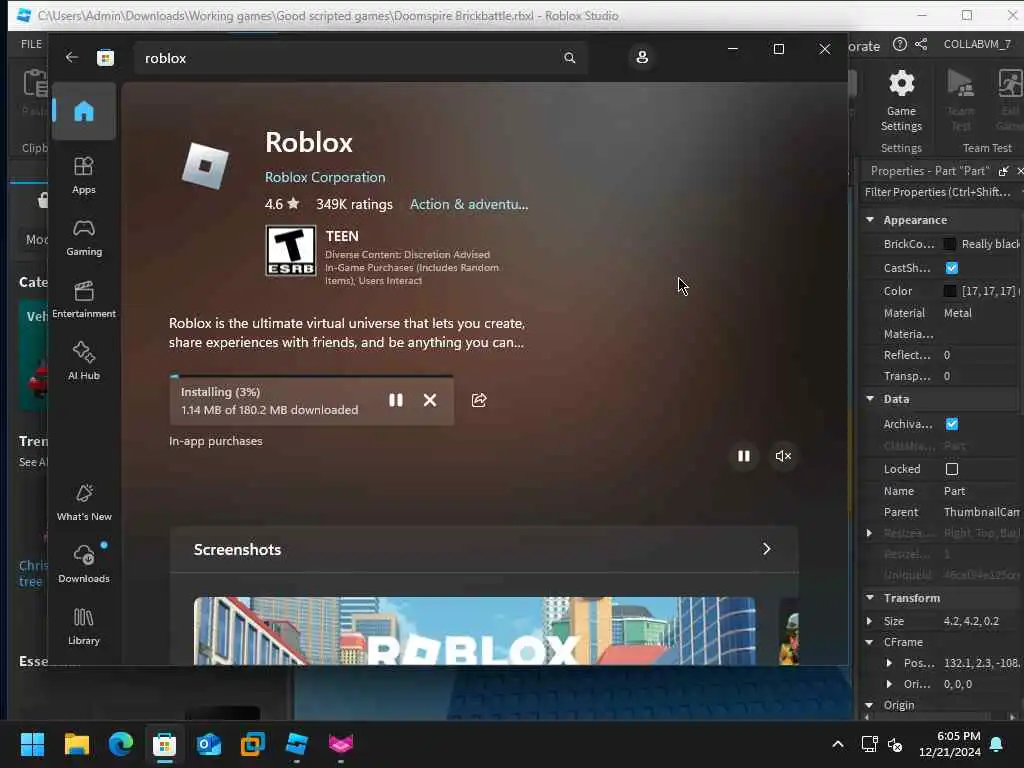Image resolution: width=1024 pixels, height=768 pixels.
Task: Click the Roblox description text
Action: pos(347,333)
